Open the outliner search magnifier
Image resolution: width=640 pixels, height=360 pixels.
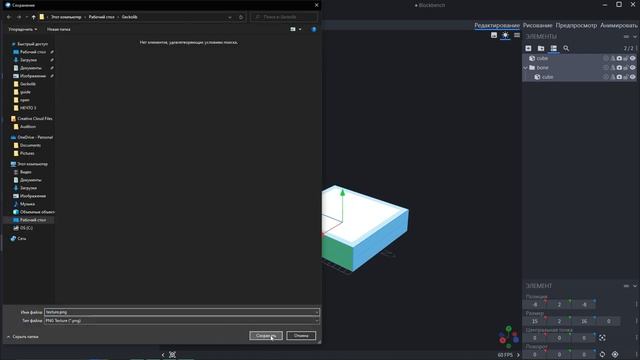pyautogui.click(x=566, y=48)
